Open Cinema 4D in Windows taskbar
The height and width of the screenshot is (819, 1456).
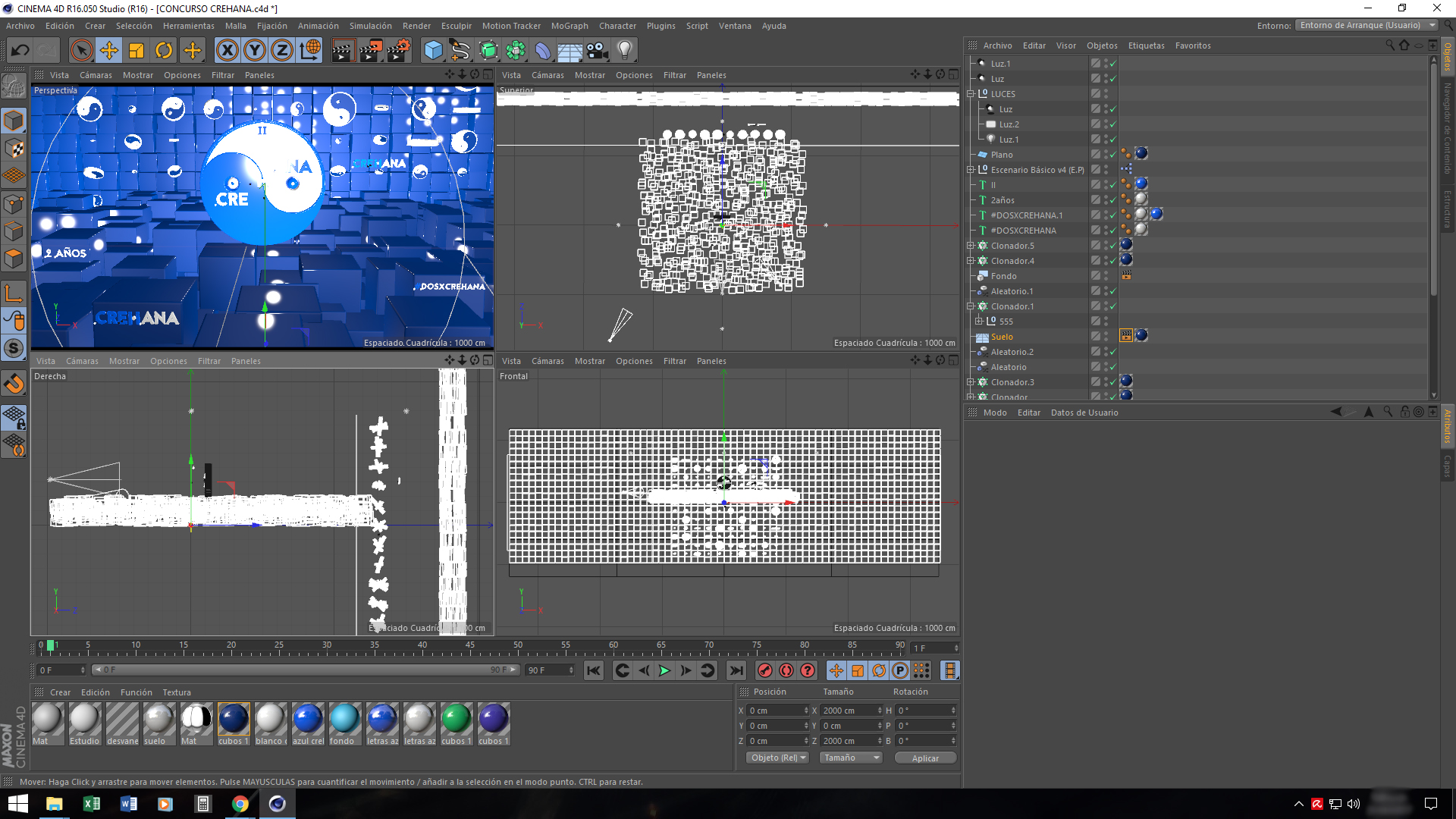[277, 804]
